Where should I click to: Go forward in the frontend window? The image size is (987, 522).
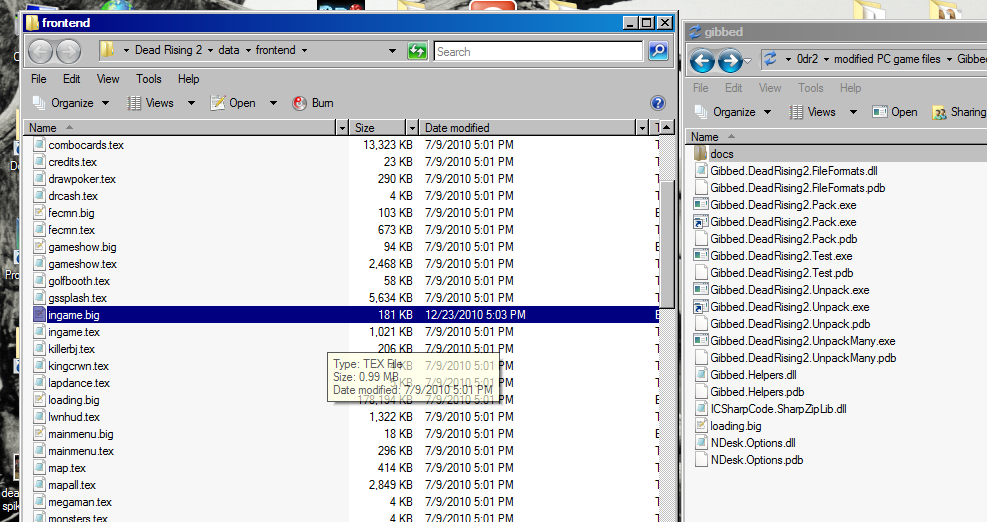coord(68,51)
